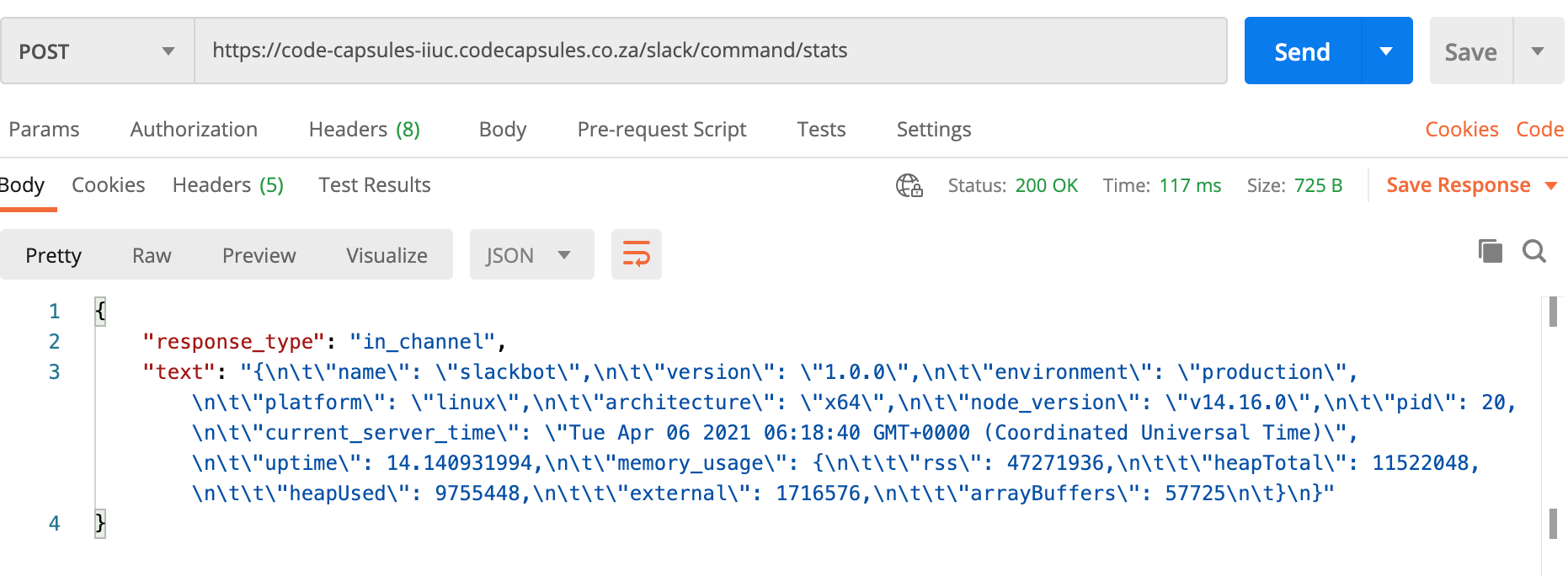
Task: Open the HTTP method POST dropdown
Action: click(x=98, y=51)
